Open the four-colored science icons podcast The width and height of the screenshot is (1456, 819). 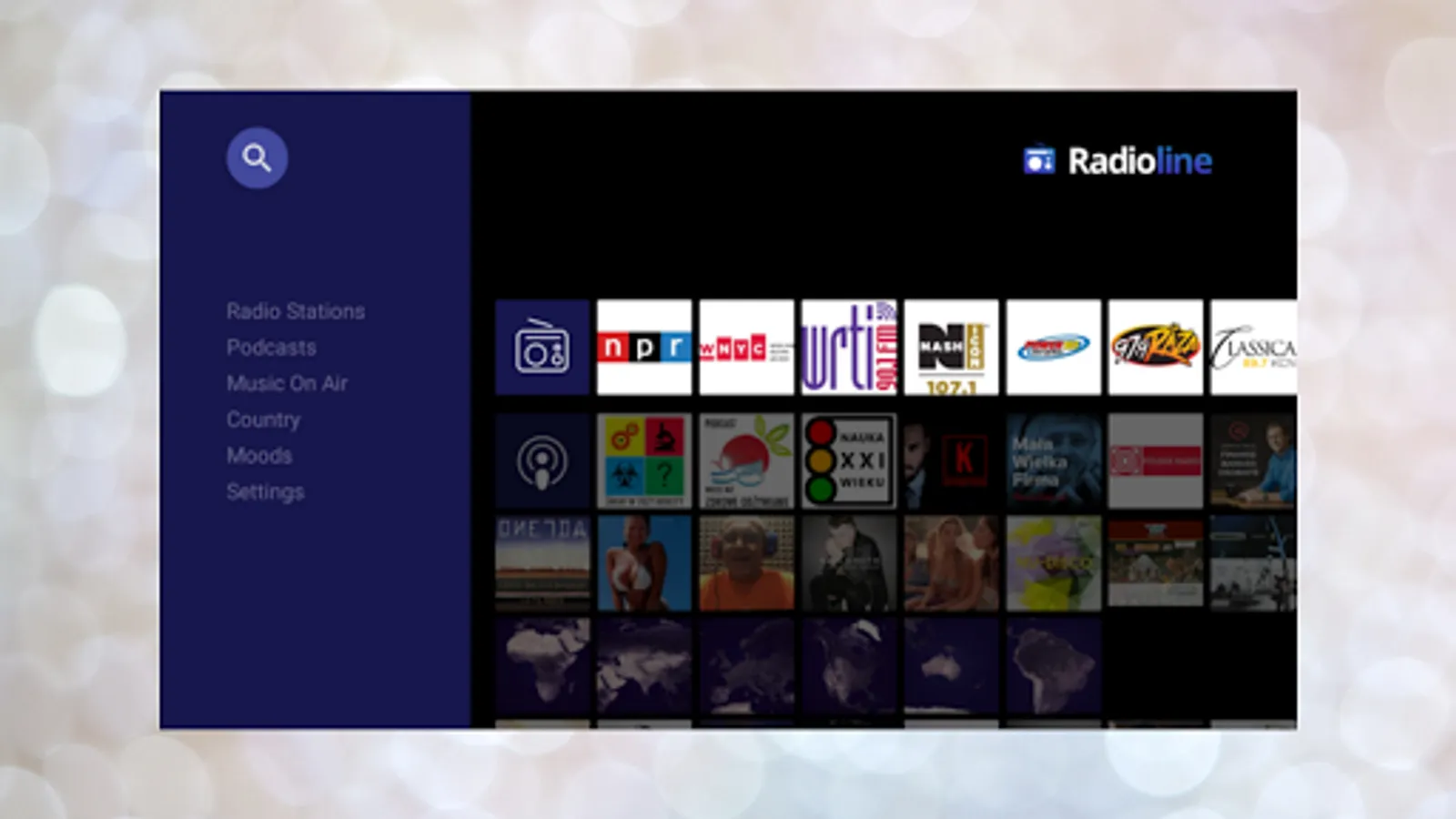[x=644, y=460]
